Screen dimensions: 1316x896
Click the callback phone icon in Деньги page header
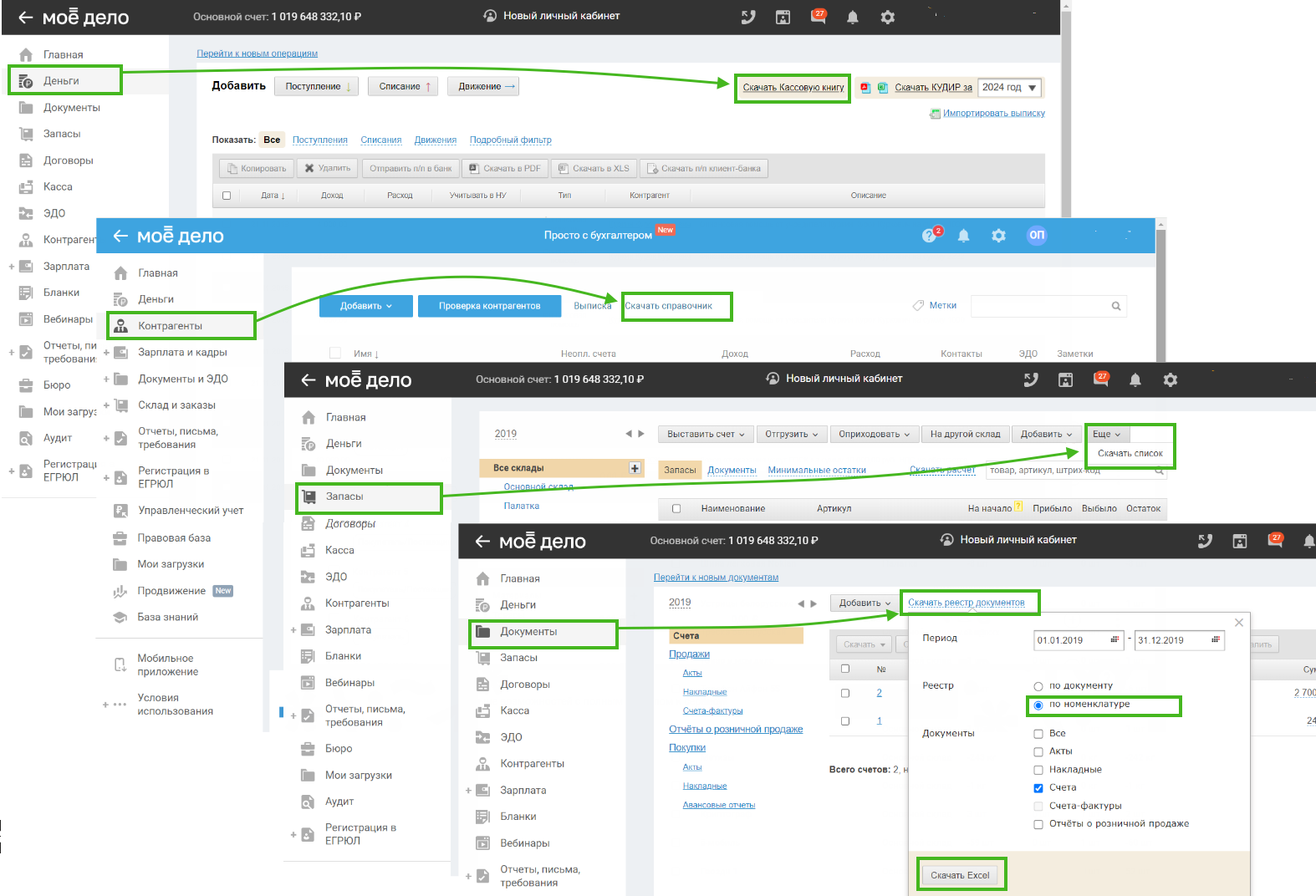point(748,17)
